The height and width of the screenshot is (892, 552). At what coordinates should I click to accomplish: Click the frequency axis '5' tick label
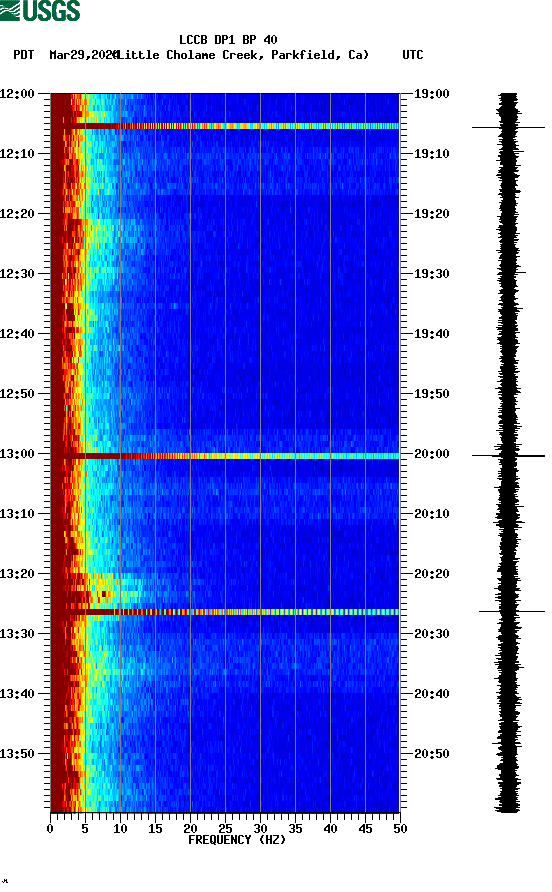coord(85,829)
